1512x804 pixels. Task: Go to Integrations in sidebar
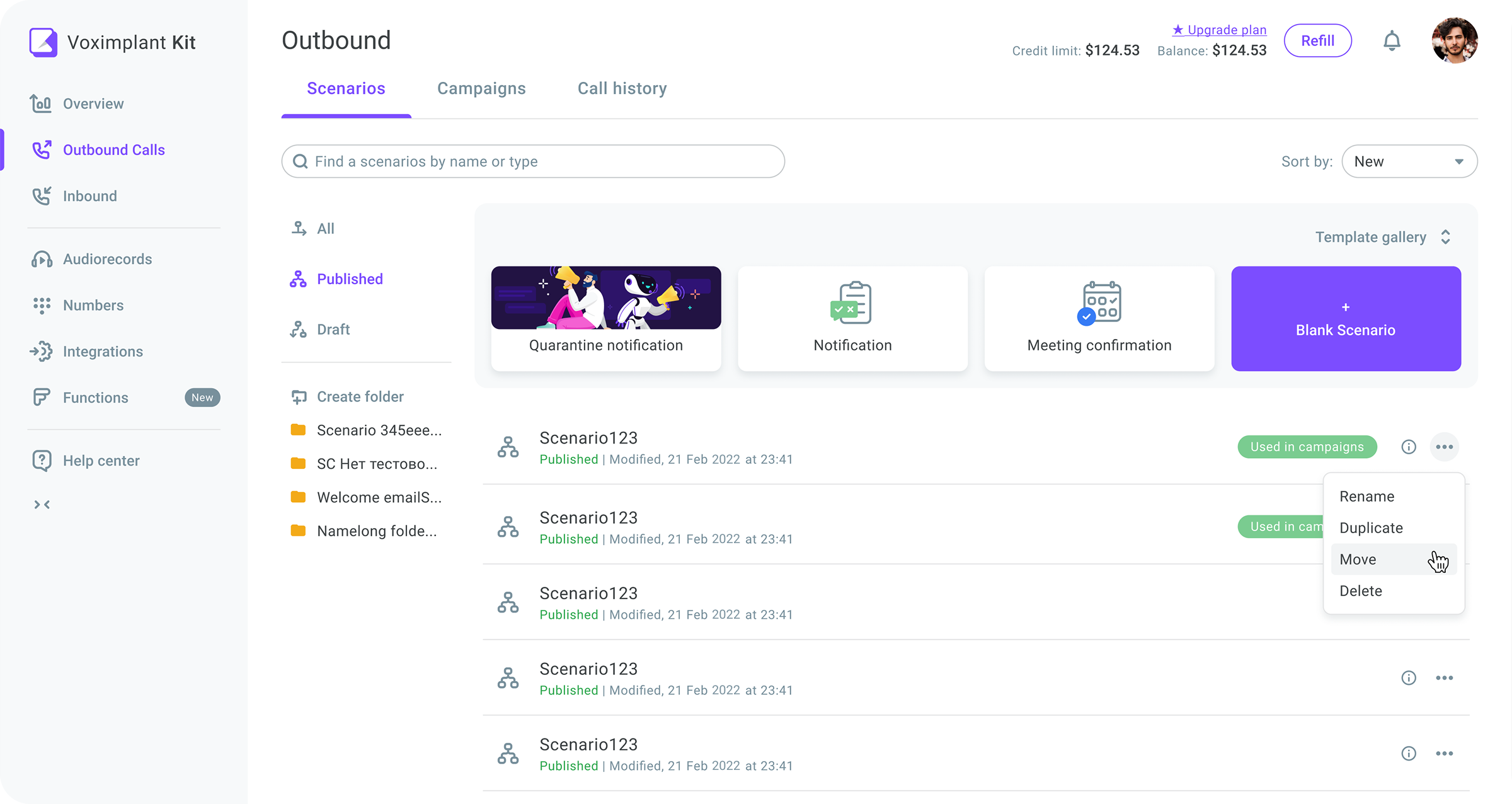click(87, 352)
